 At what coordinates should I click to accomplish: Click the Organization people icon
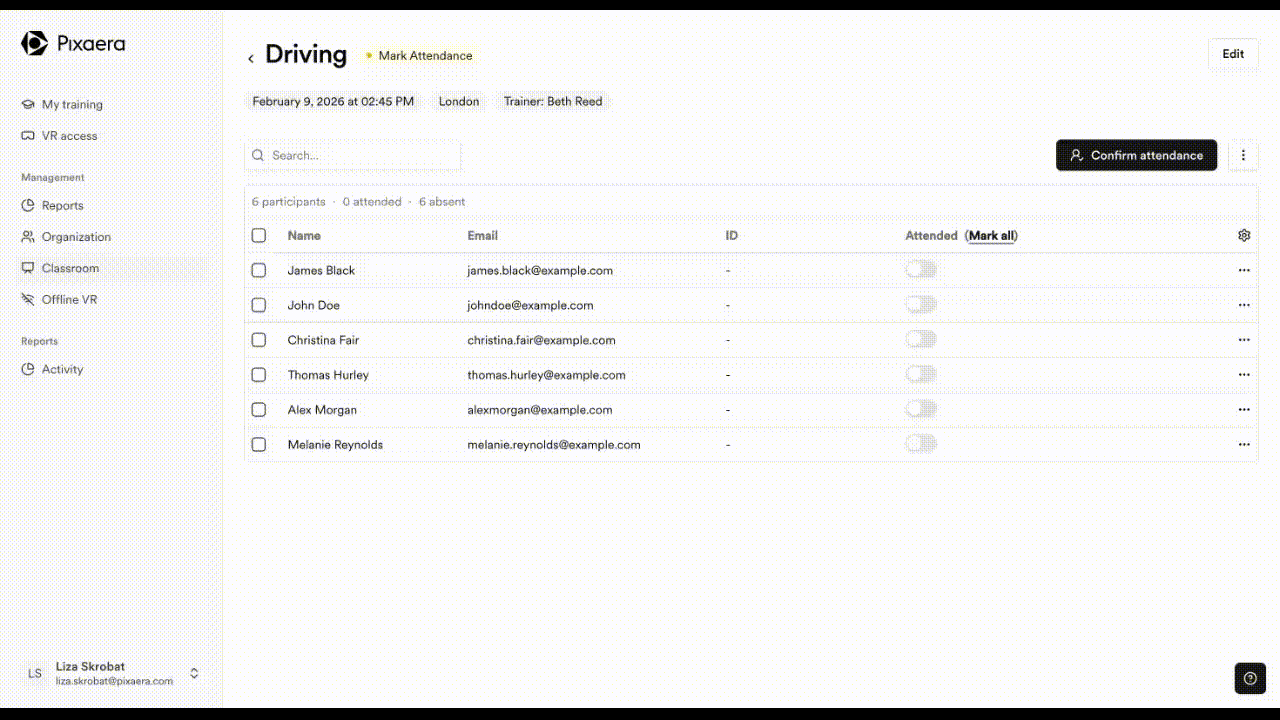pyautogui.click(x=28, y=237)
